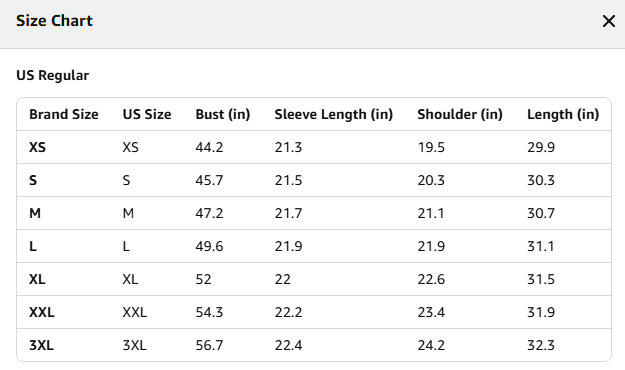
Task: Click the 24.2 shoulder value for 3XL
Action: (431, 345)
